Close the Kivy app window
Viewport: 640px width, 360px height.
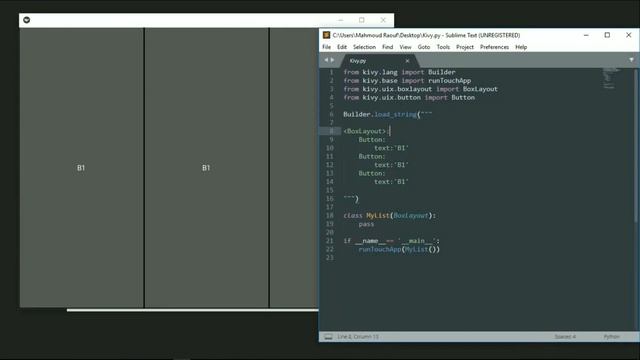pos(383,20)
